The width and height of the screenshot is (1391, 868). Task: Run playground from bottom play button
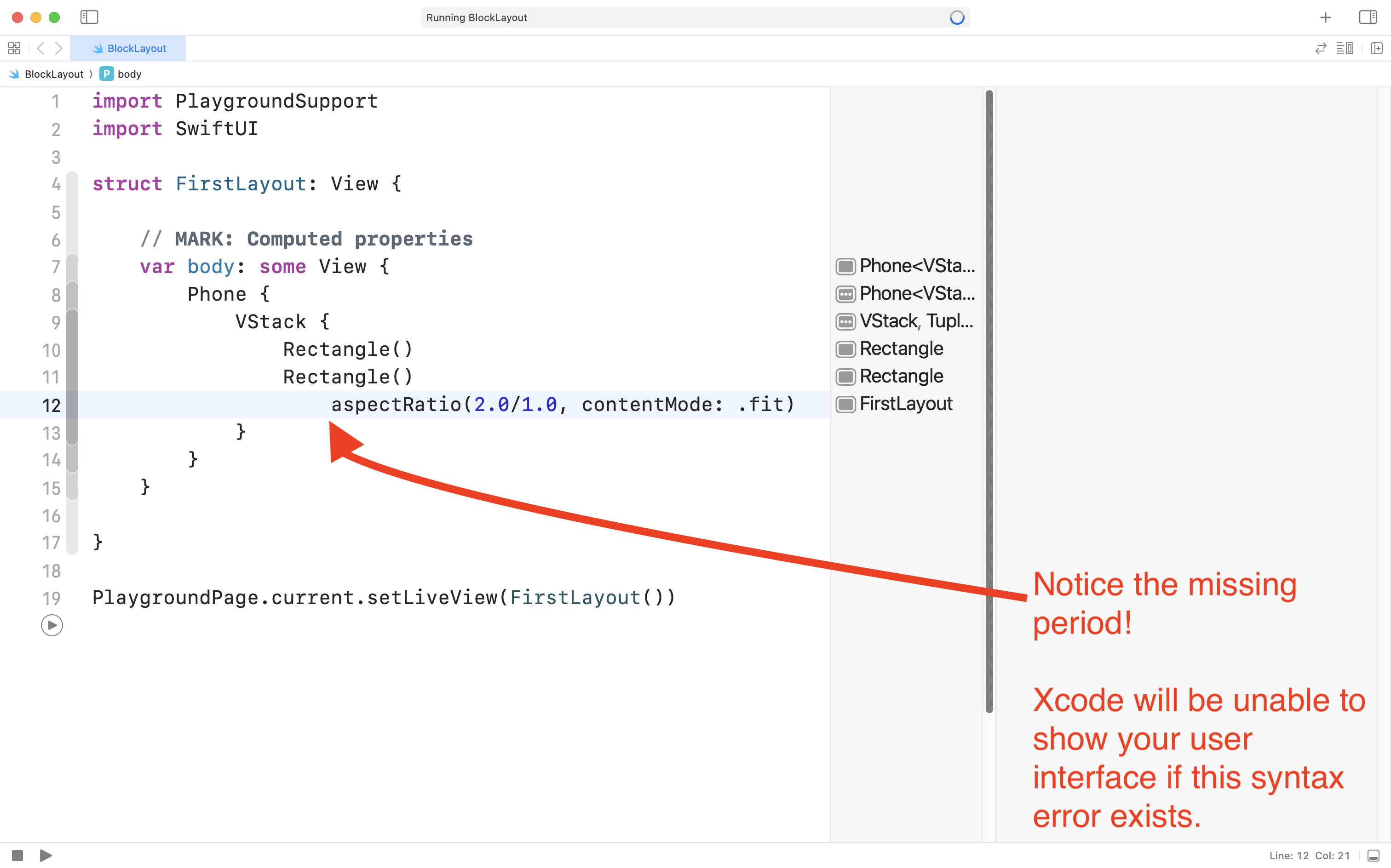tap(46, 856)
